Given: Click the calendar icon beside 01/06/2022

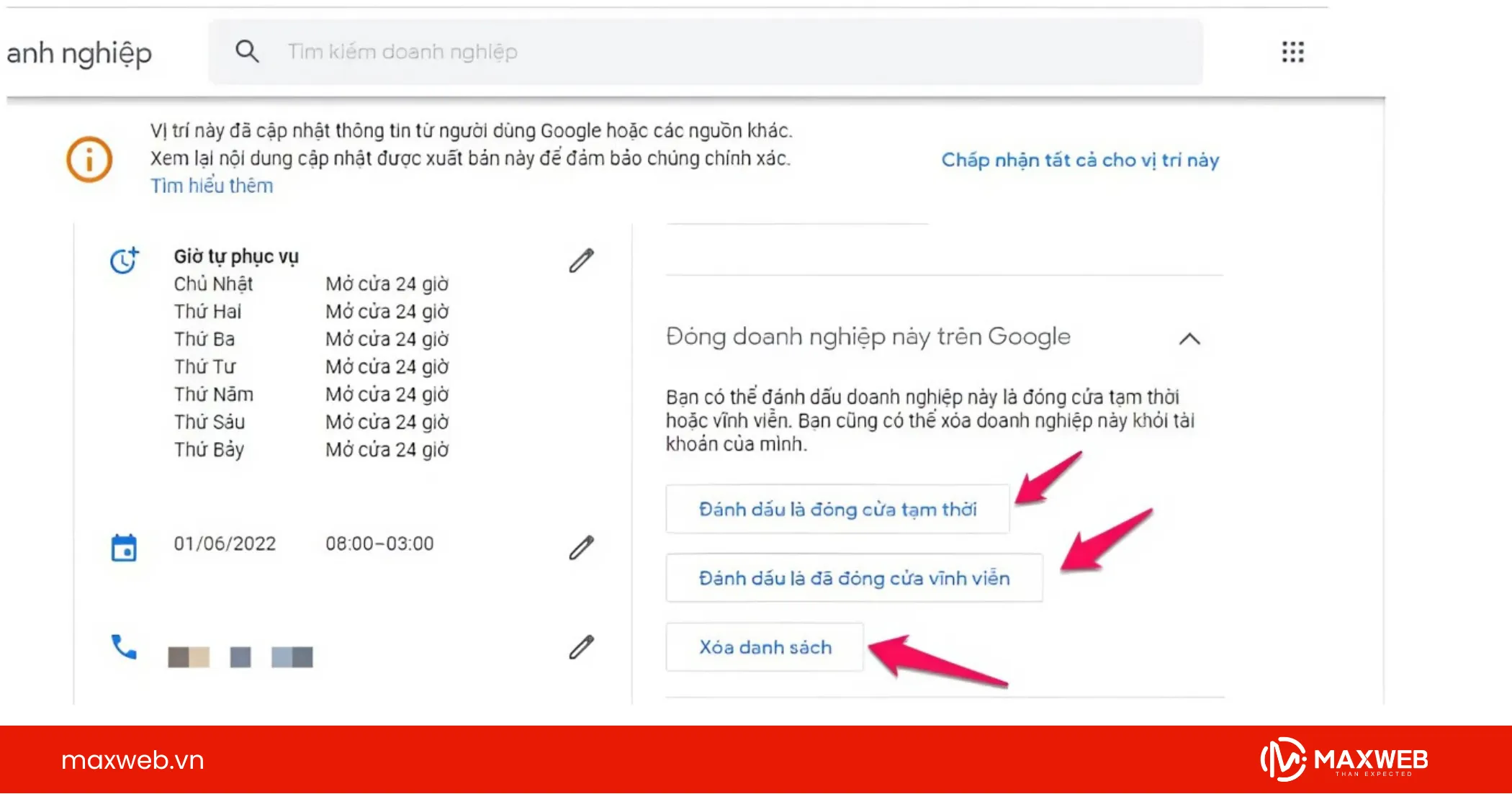Looking at the screenshot, I should [x=123, y=547].
